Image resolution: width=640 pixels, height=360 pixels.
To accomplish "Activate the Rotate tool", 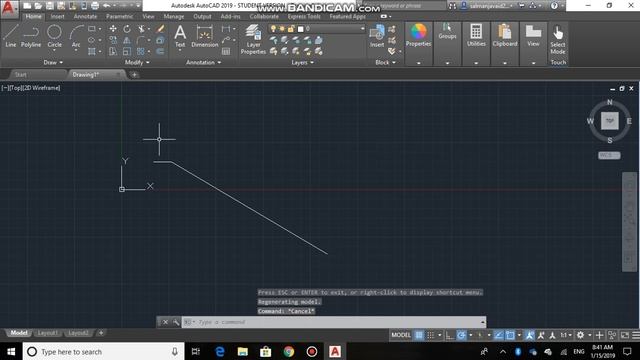I will tap(127, 29).
